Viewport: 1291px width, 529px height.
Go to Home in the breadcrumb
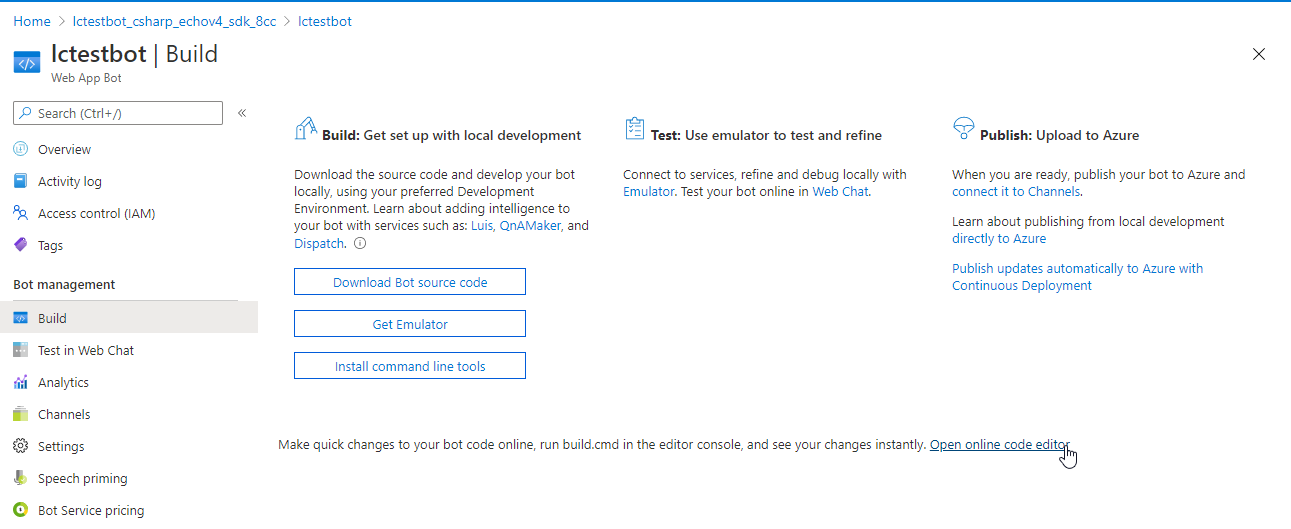point(32,21)
